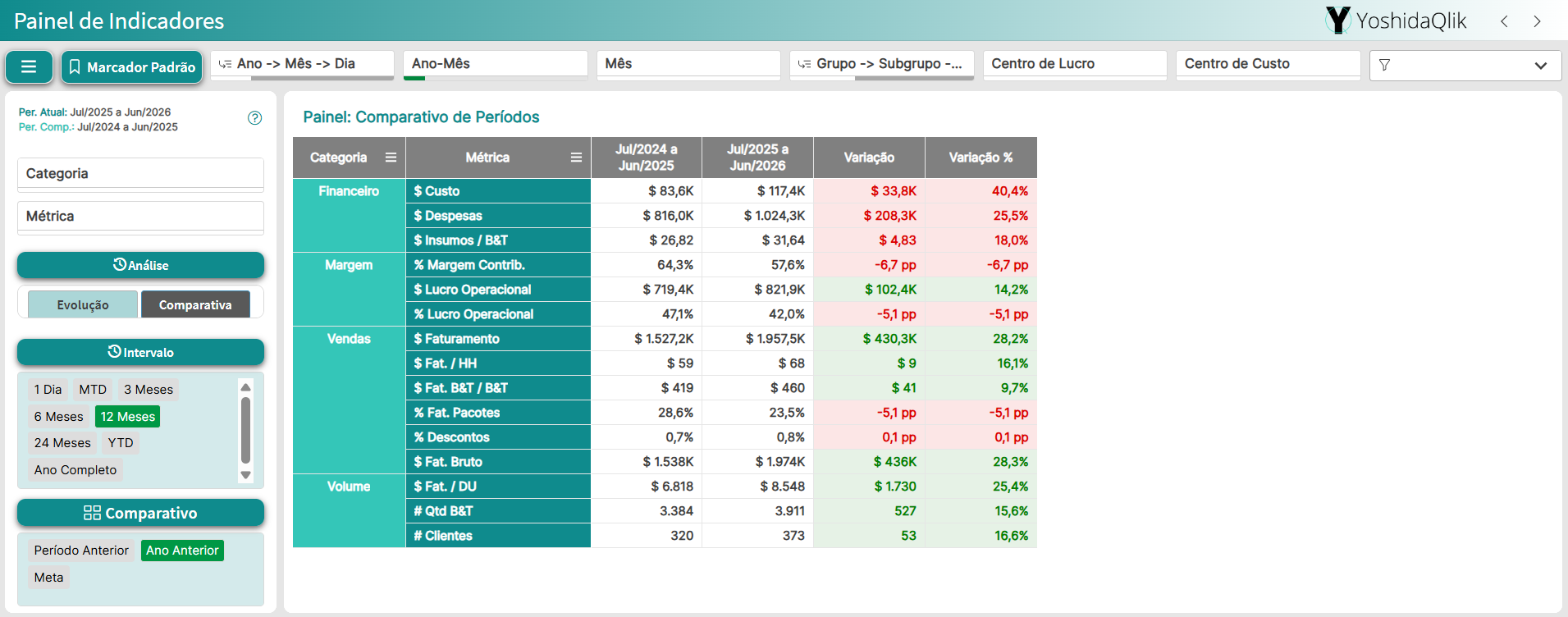
Task: Choose Período Anterior comparison
Action: pos(81,551)
